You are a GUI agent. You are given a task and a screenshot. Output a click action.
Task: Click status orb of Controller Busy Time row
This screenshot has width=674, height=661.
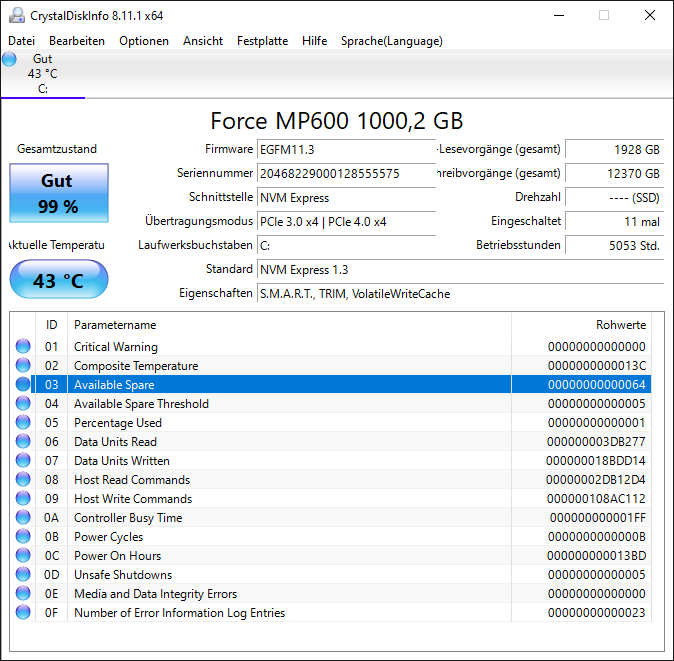(23, 517)
